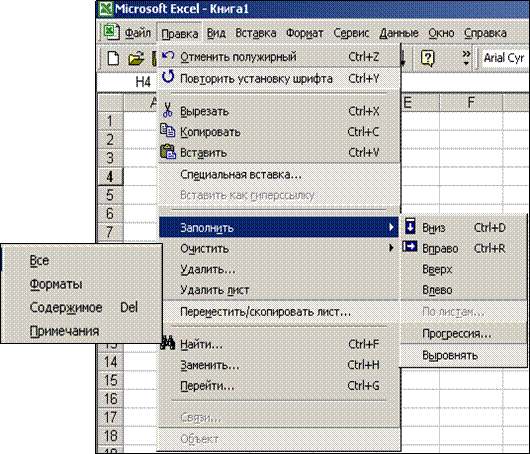Select Содержимое in the clear submenu

(81, 307)
